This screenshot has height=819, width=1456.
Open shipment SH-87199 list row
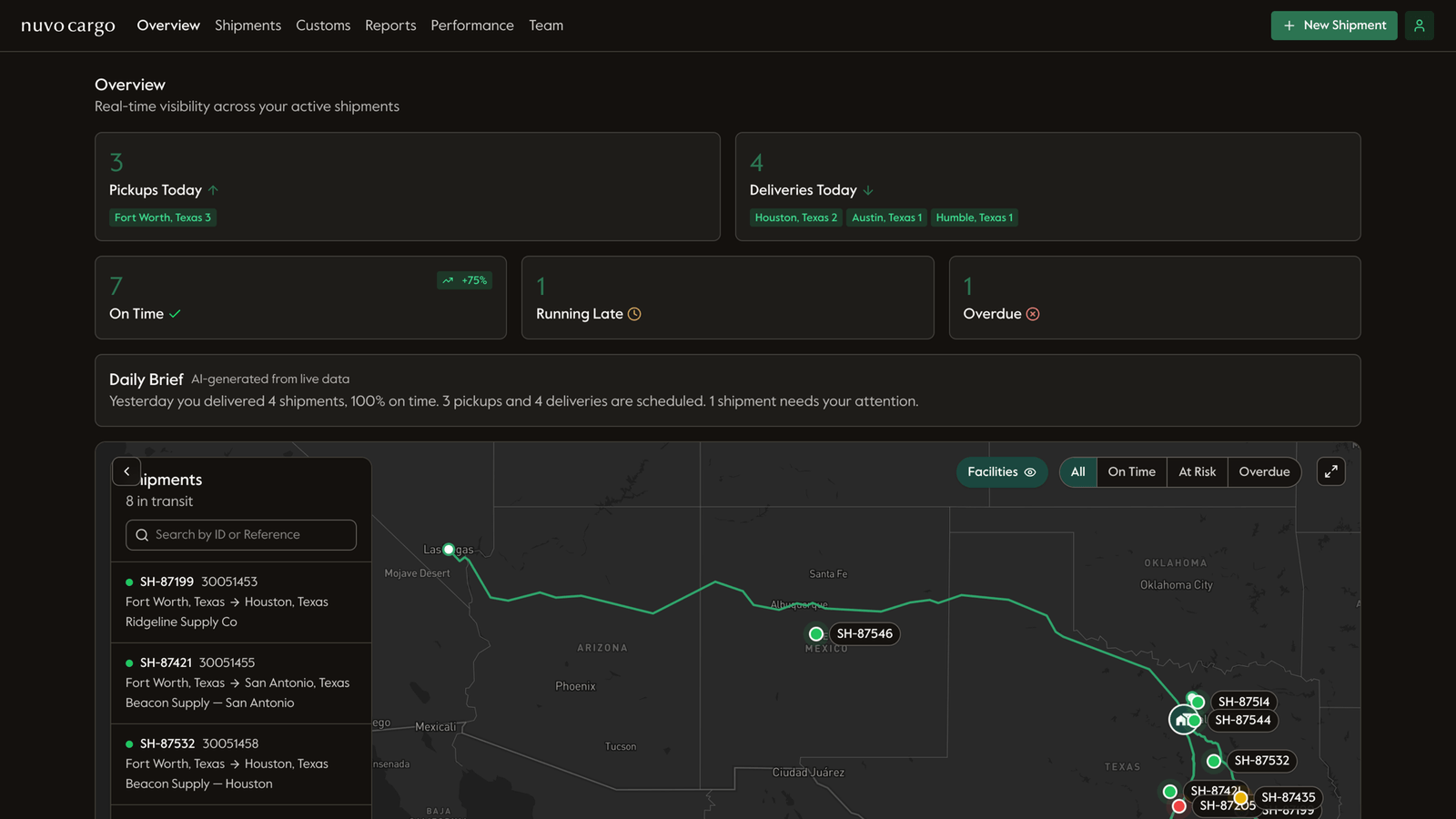click(x=241, y=602)
